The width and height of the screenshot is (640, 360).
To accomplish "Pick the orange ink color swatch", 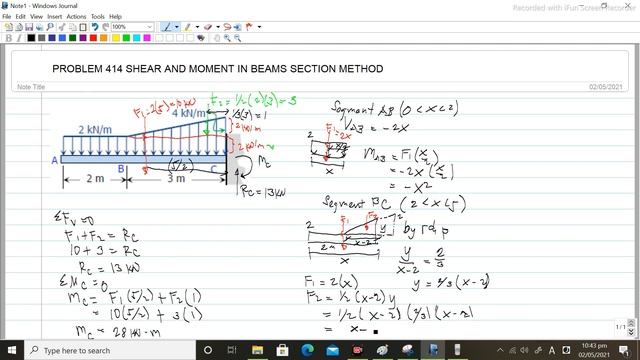I will point(104,38).
